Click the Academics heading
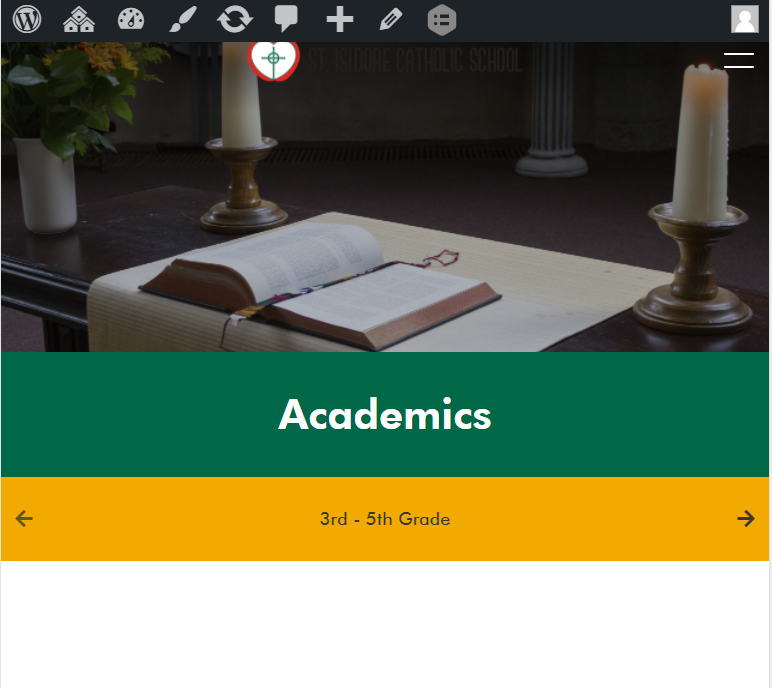Screen dimensions: 772x688 385,415
